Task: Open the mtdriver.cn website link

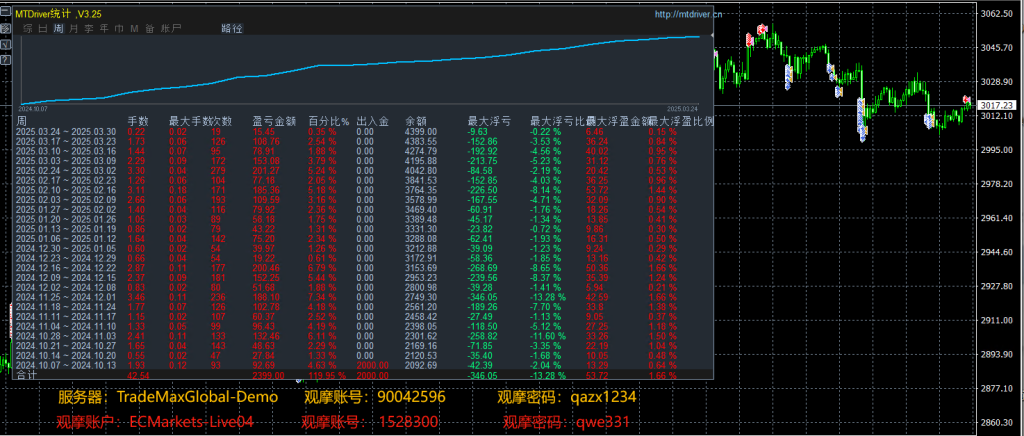Action: [689, 15]
